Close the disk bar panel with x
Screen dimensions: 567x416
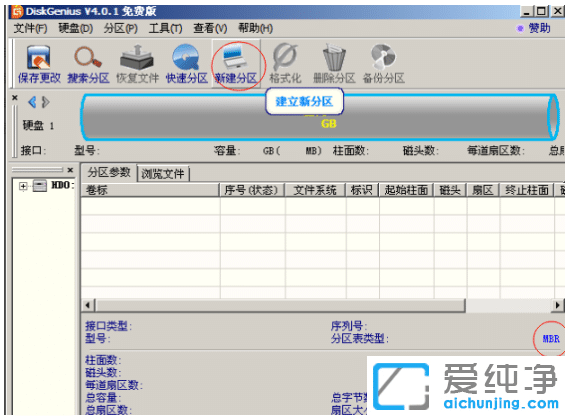tap(14, 98)
